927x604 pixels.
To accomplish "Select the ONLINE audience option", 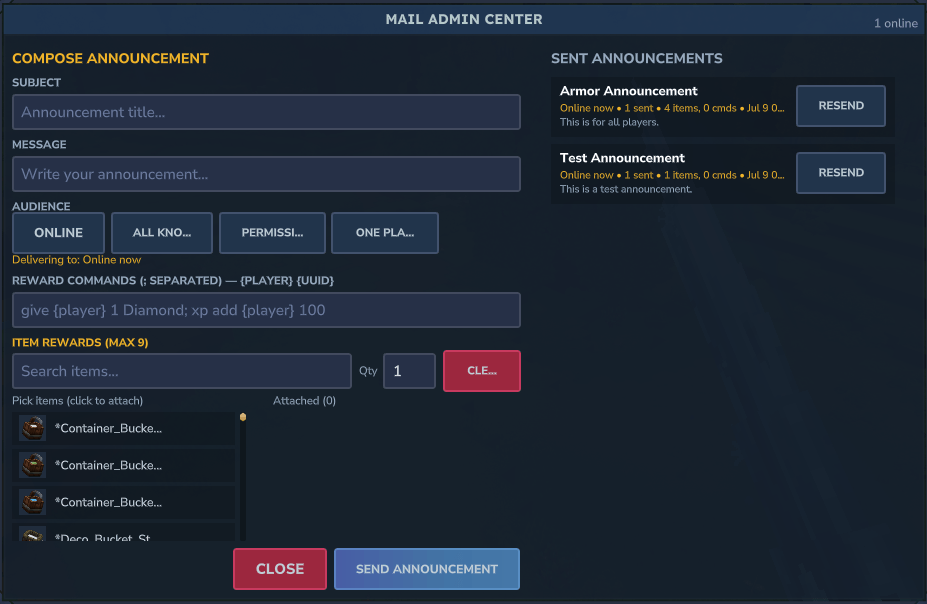I will [59, 233].
